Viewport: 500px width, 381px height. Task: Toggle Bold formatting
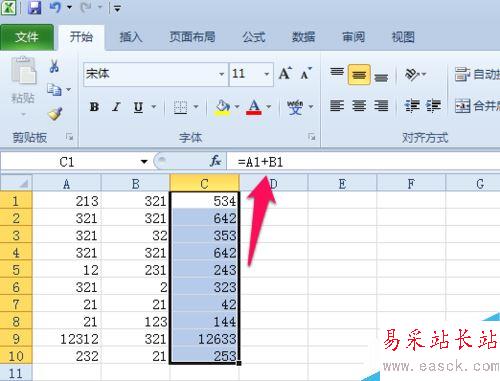[94, 107]
